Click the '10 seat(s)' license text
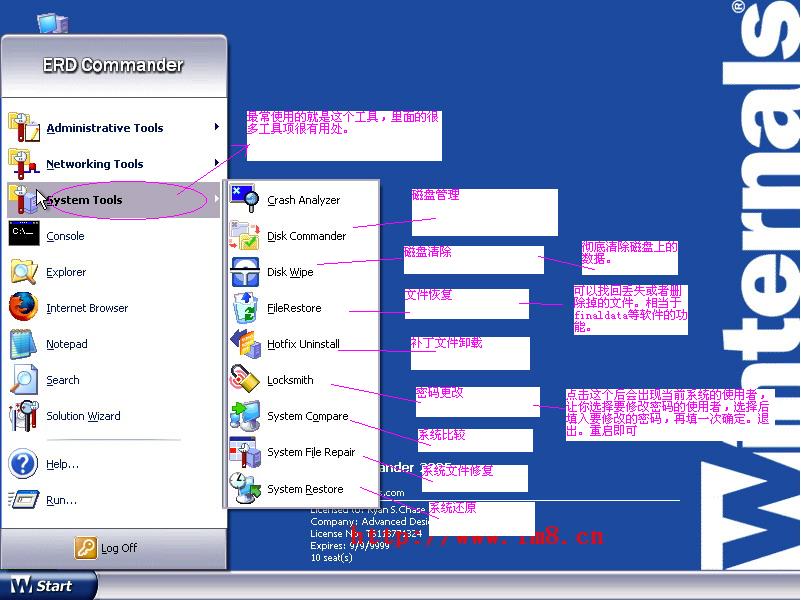The image size is (801, 600). coord(332,558)
